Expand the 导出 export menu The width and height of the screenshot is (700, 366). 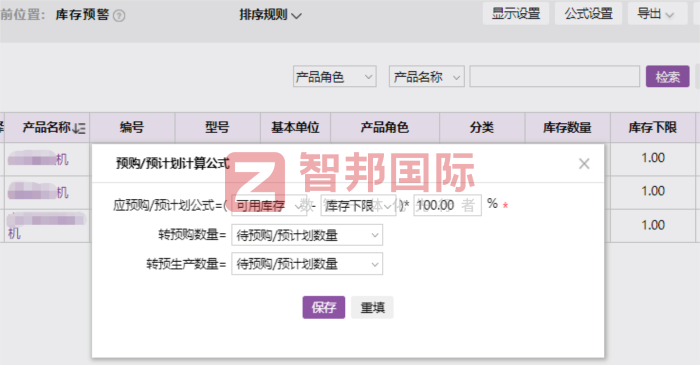click(x=657, y=13)
